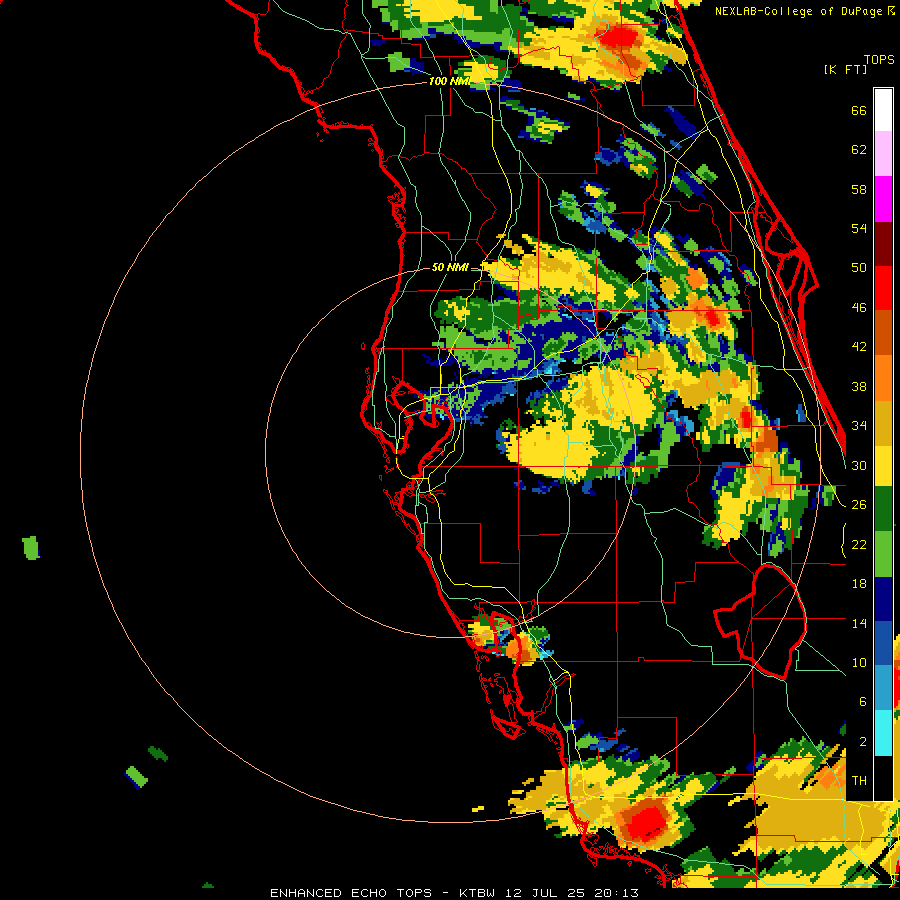This screenshot has width=900, height=900.
Task: Select the 2 legend value
Action: (x=863, y=741)
